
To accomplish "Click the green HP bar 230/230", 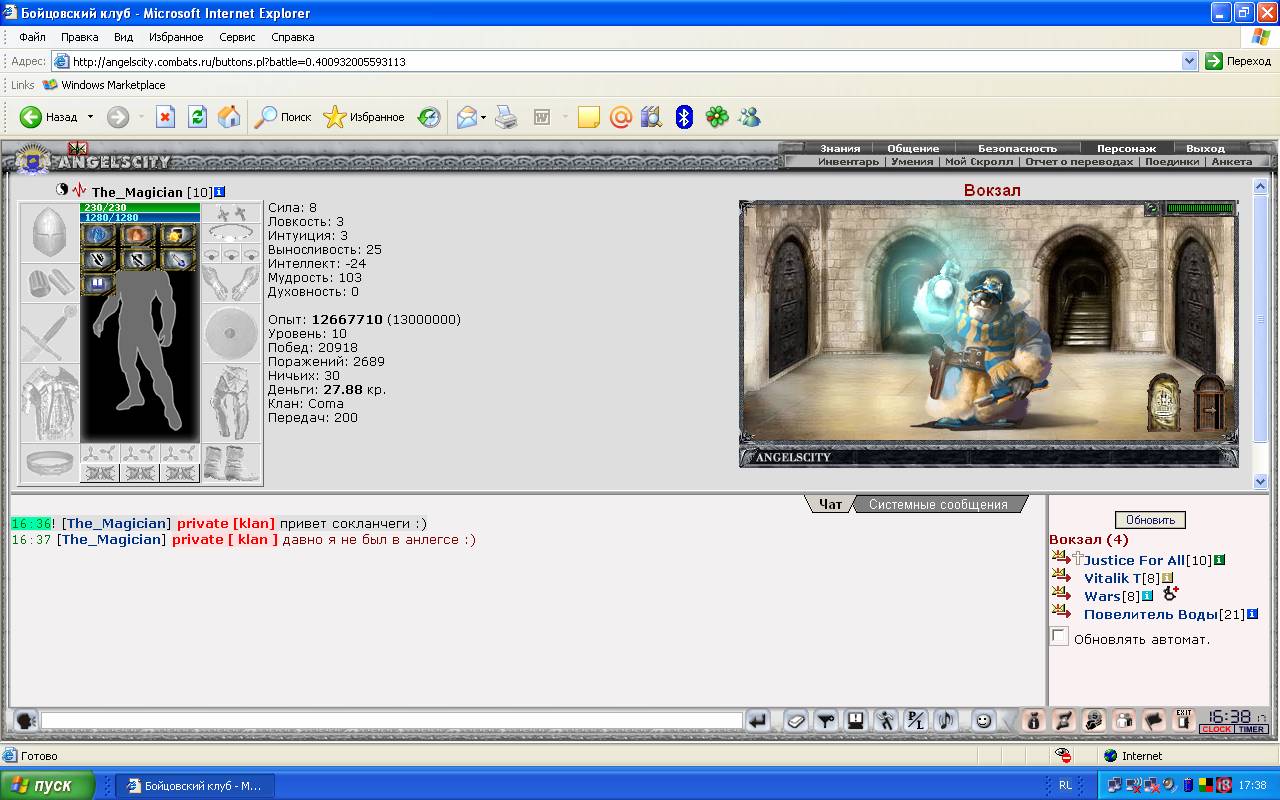I will 140,207.
